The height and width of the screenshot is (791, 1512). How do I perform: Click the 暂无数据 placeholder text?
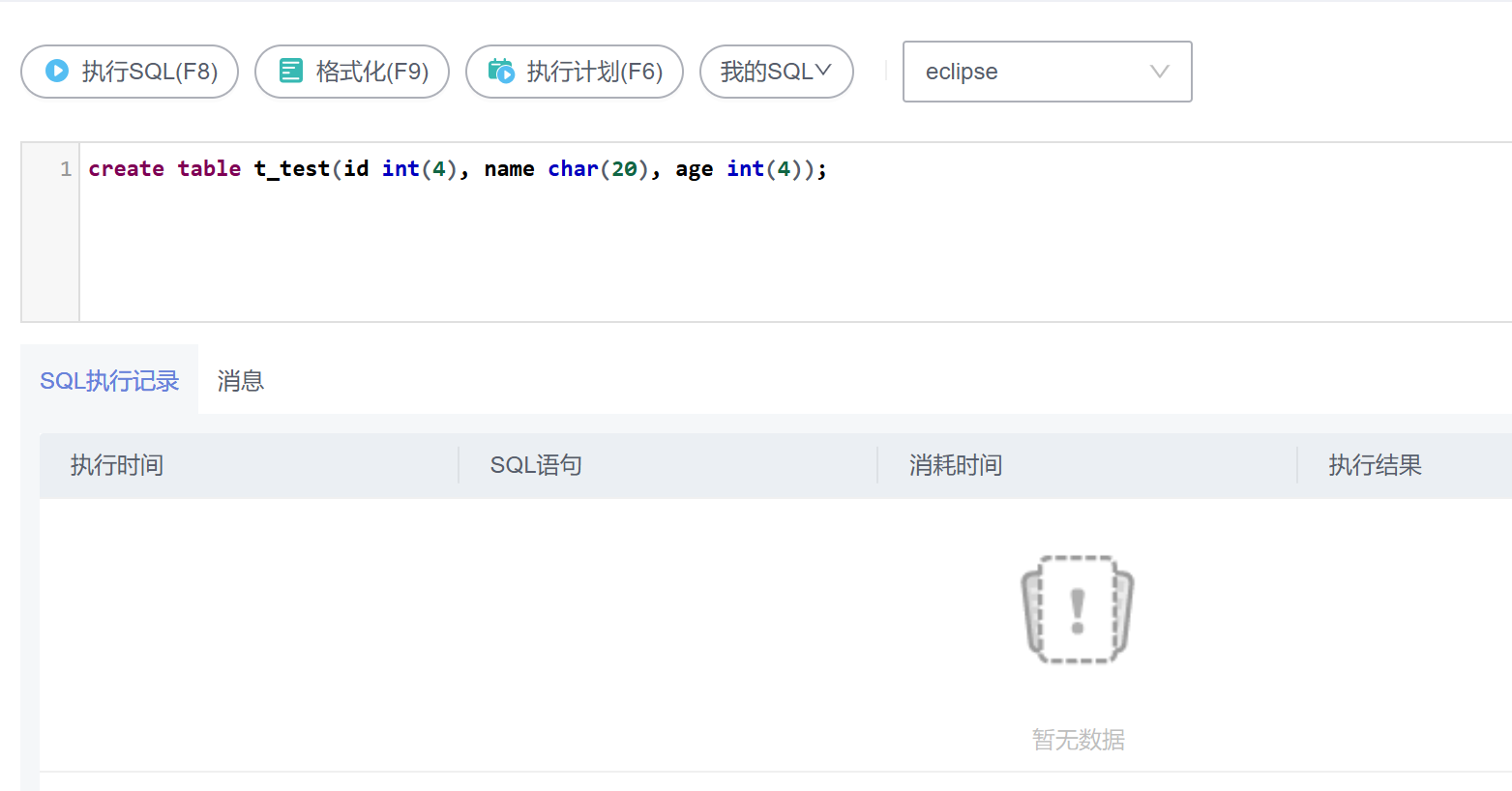click(x=1078, y=740)
